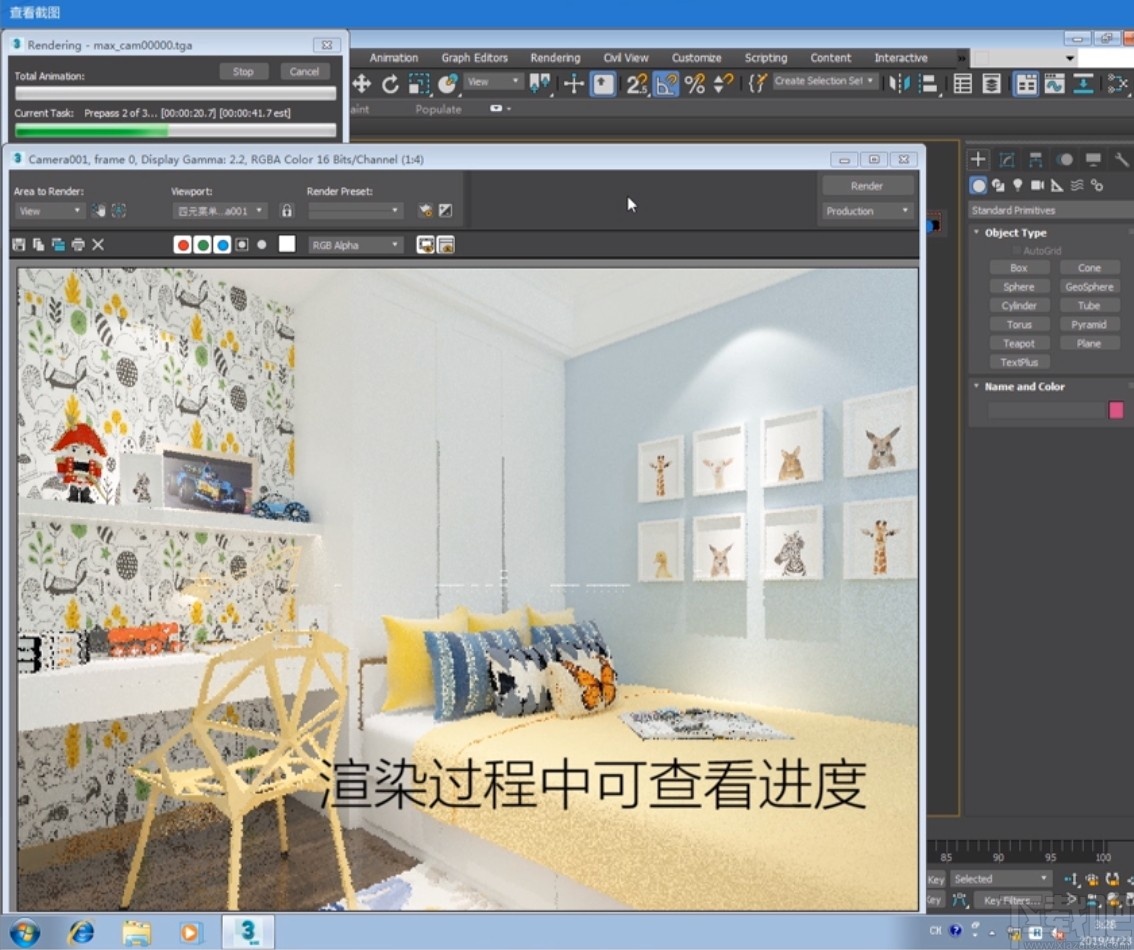Select Helpers category in Create panel
The width and height of the screenshot is (1134, 950).
pyautogui.click(x=1057, y=185)
